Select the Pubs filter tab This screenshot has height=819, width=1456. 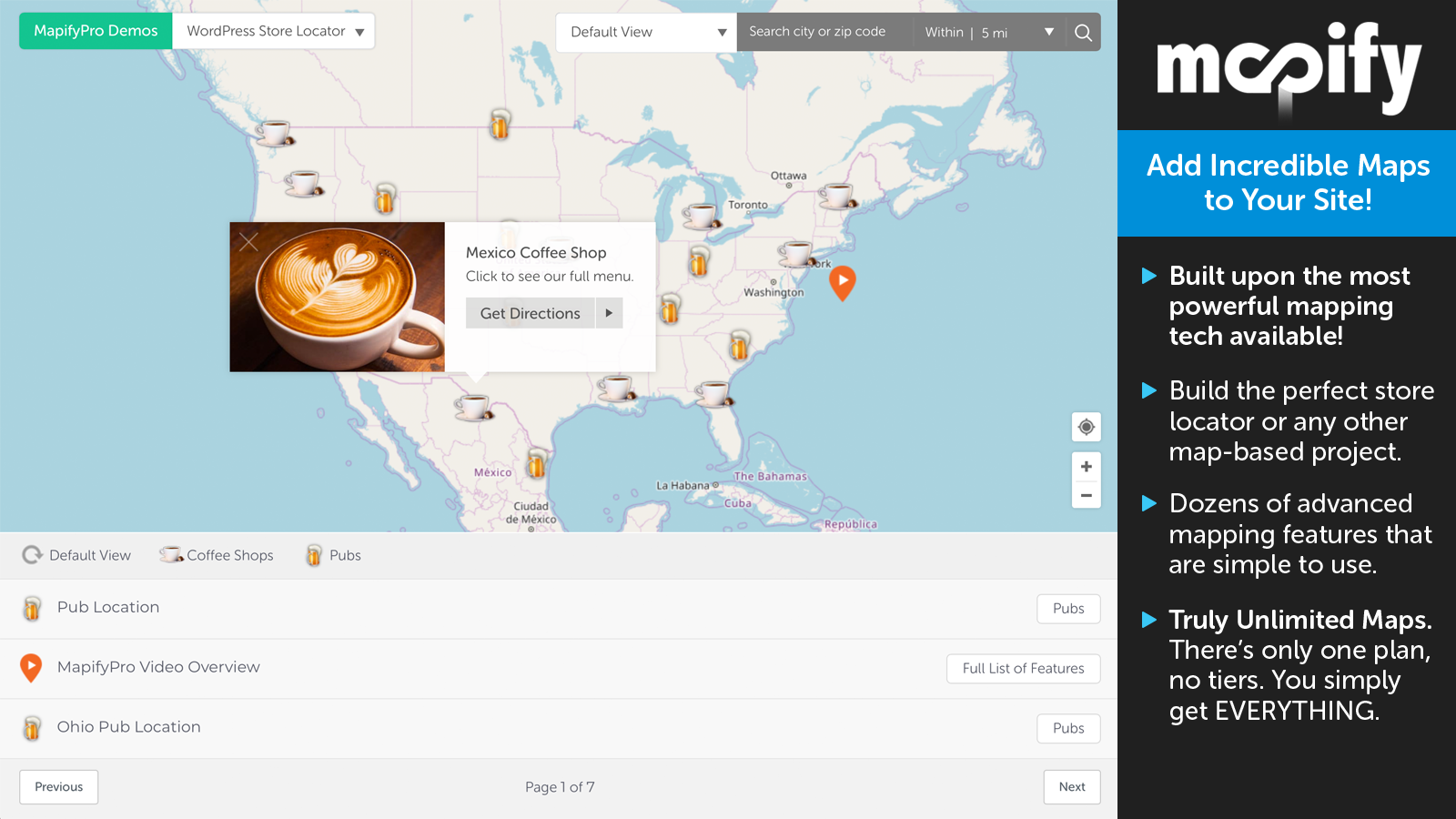(x=333, y=555)
